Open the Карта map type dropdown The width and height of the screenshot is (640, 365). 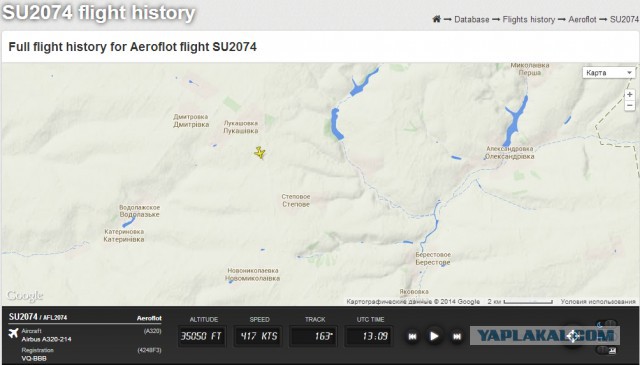[609, 73]
